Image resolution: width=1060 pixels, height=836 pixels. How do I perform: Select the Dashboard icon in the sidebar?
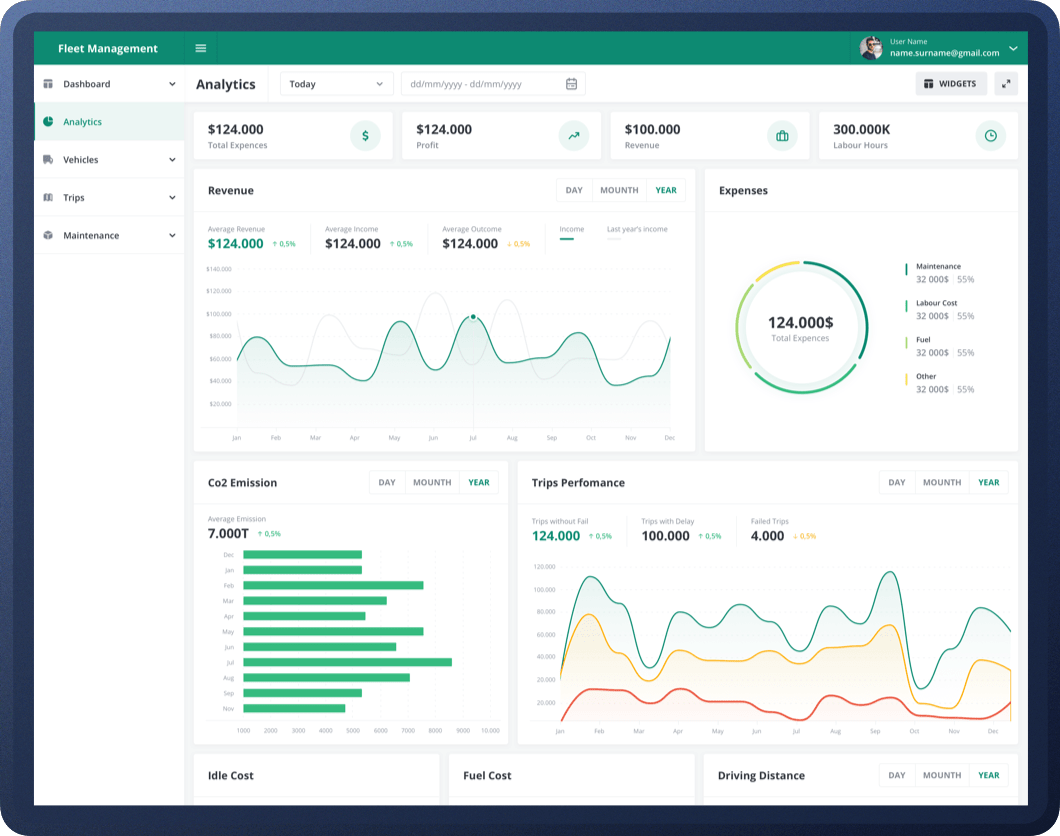tap(48, 84)
